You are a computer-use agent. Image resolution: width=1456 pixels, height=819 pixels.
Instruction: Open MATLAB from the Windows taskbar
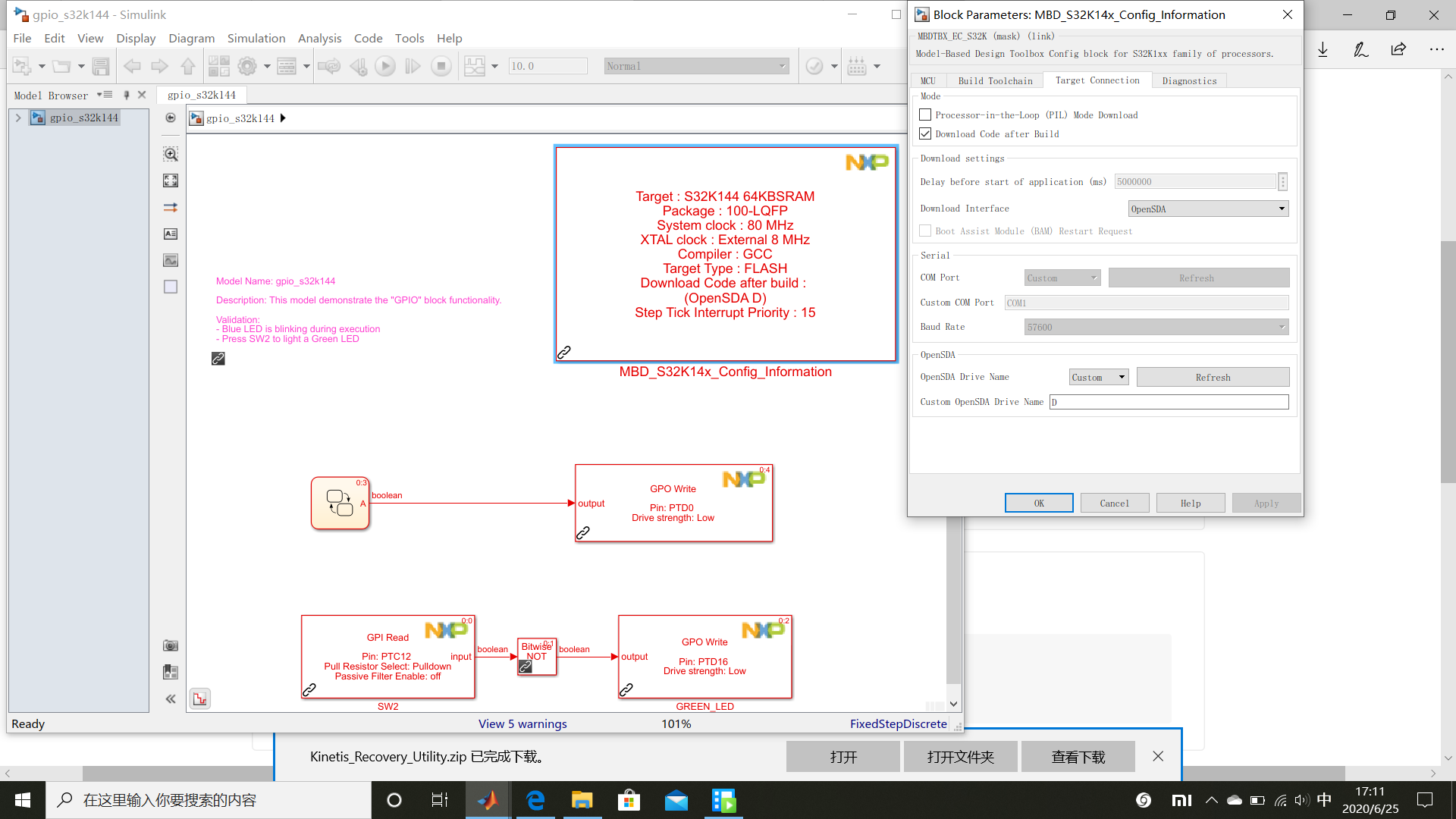pyautogui.click(x=488, y=800)
